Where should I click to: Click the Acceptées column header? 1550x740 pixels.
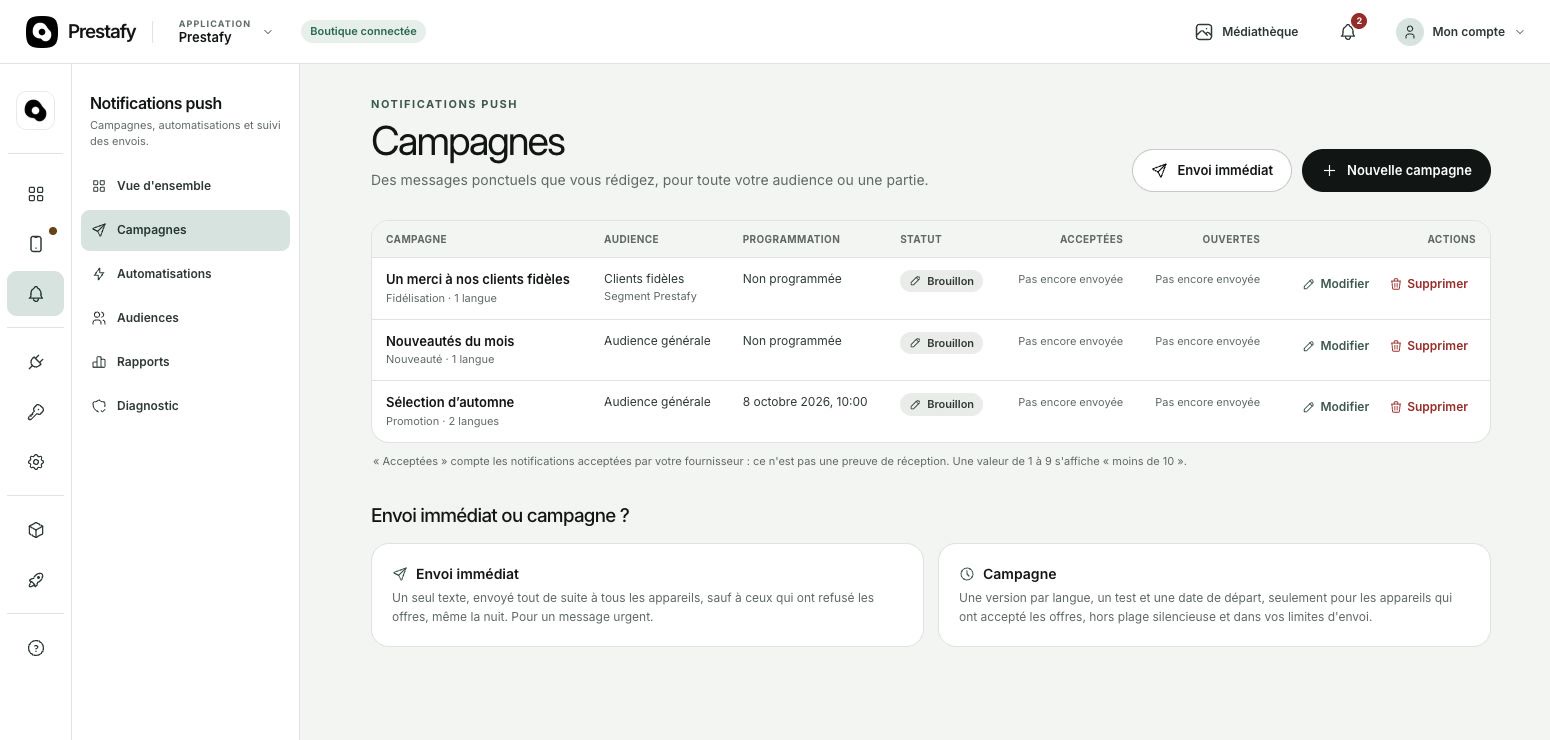click(1091, 240)
